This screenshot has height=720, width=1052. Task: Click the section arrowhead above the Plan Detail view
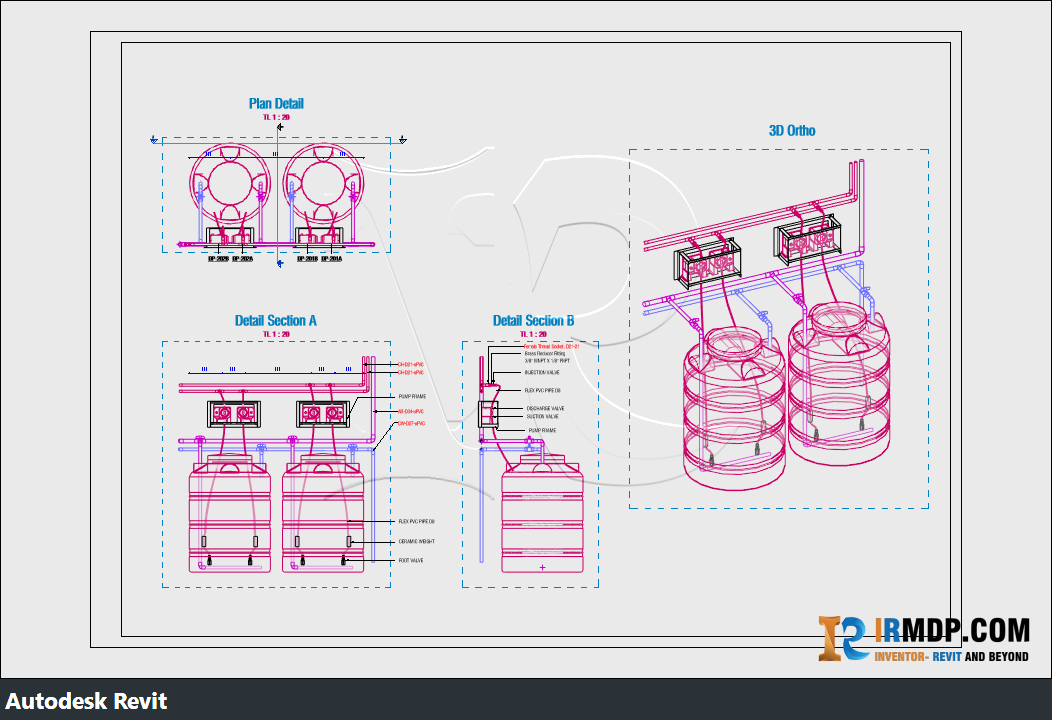tap(280, 127)
